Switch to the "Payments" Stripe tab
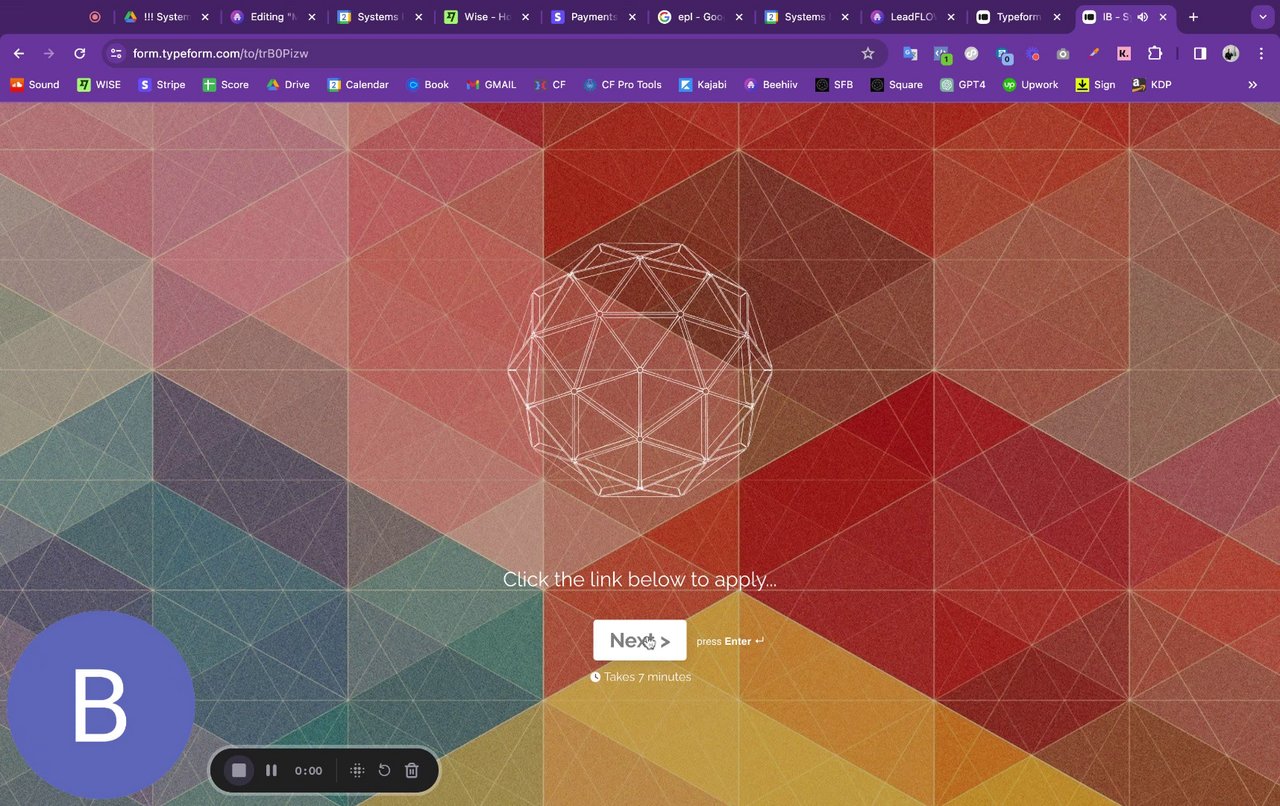The width and height of the screenshot is (1280, 806). click(593, 17)
